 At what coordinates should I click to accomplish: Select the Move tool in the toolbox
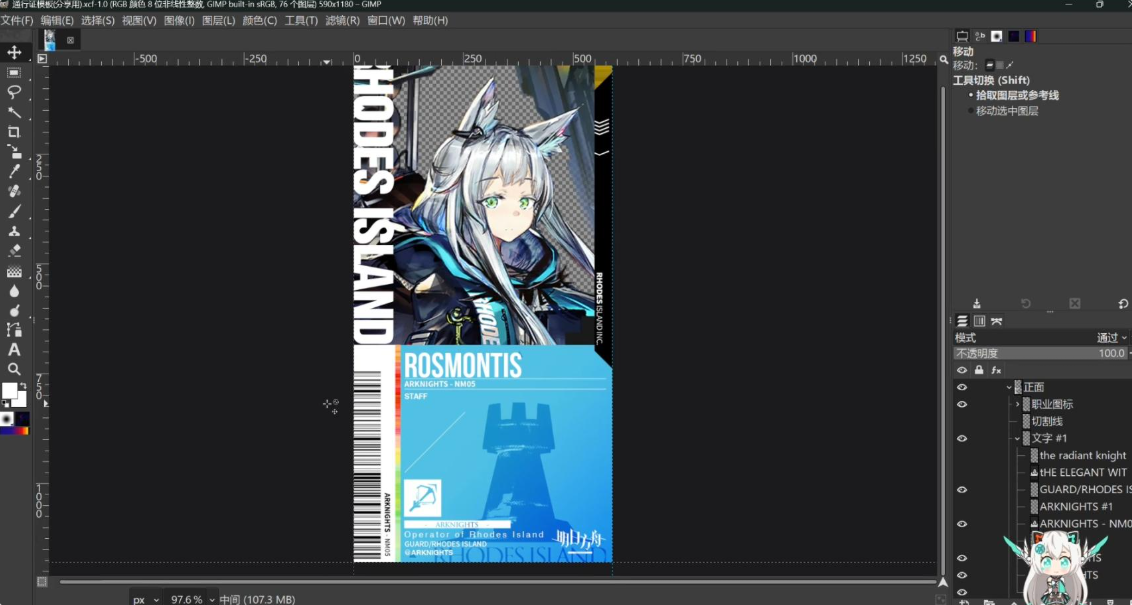point(14,53)
